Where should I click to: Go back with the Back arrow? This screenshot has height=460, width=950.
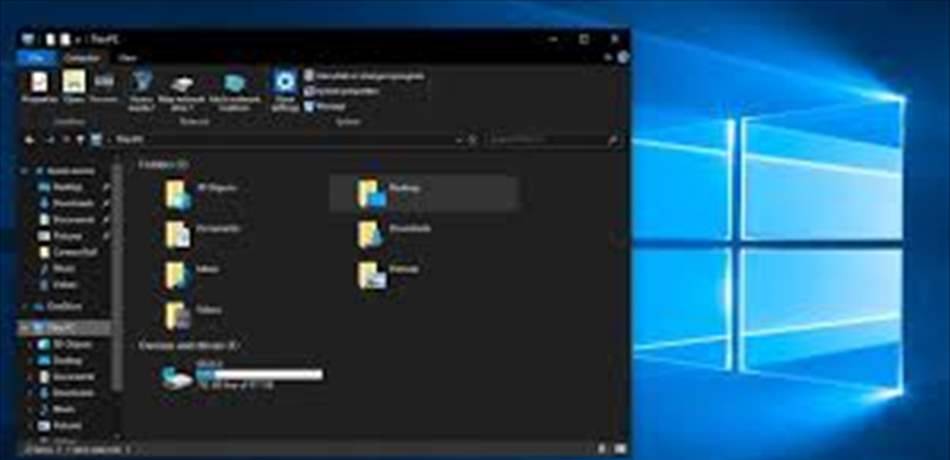point(28,139)
